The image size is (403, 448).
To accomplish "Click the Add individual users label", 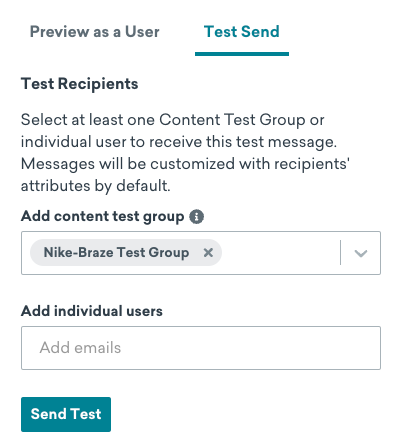I will [92, 311].
